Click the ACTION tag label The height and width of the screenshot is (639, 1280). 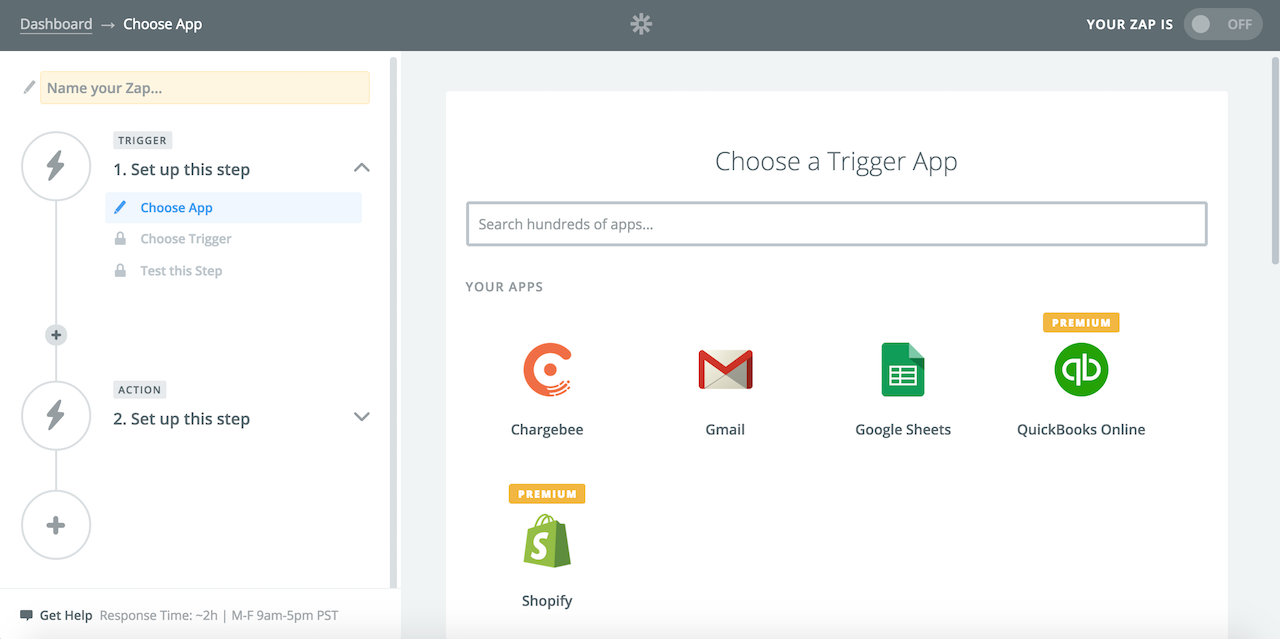(139, 390)
